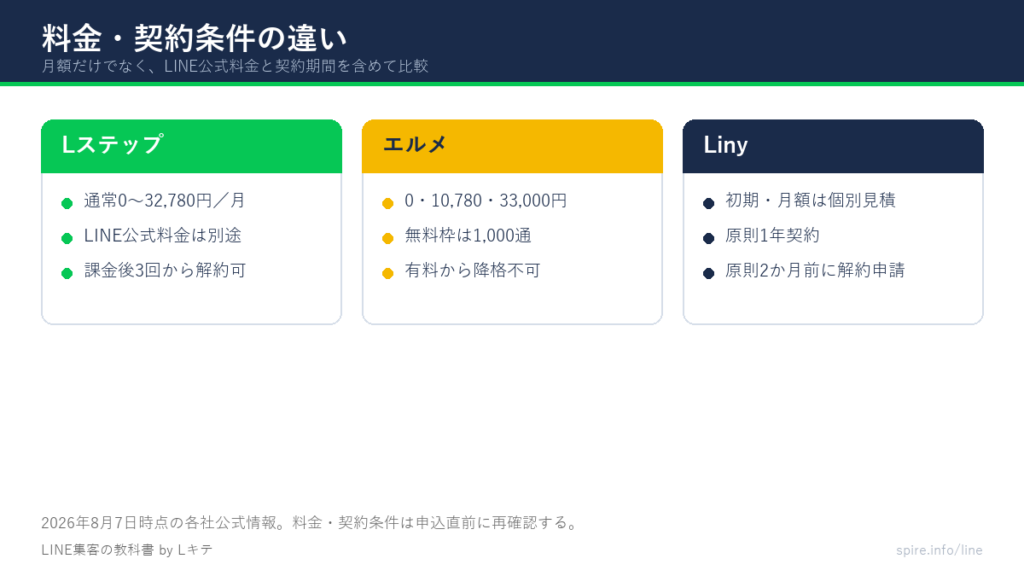Click the yellow bullet beside 無料枠は1,000通
Screen dimensions: 1024x576
[x=388, y=238]
